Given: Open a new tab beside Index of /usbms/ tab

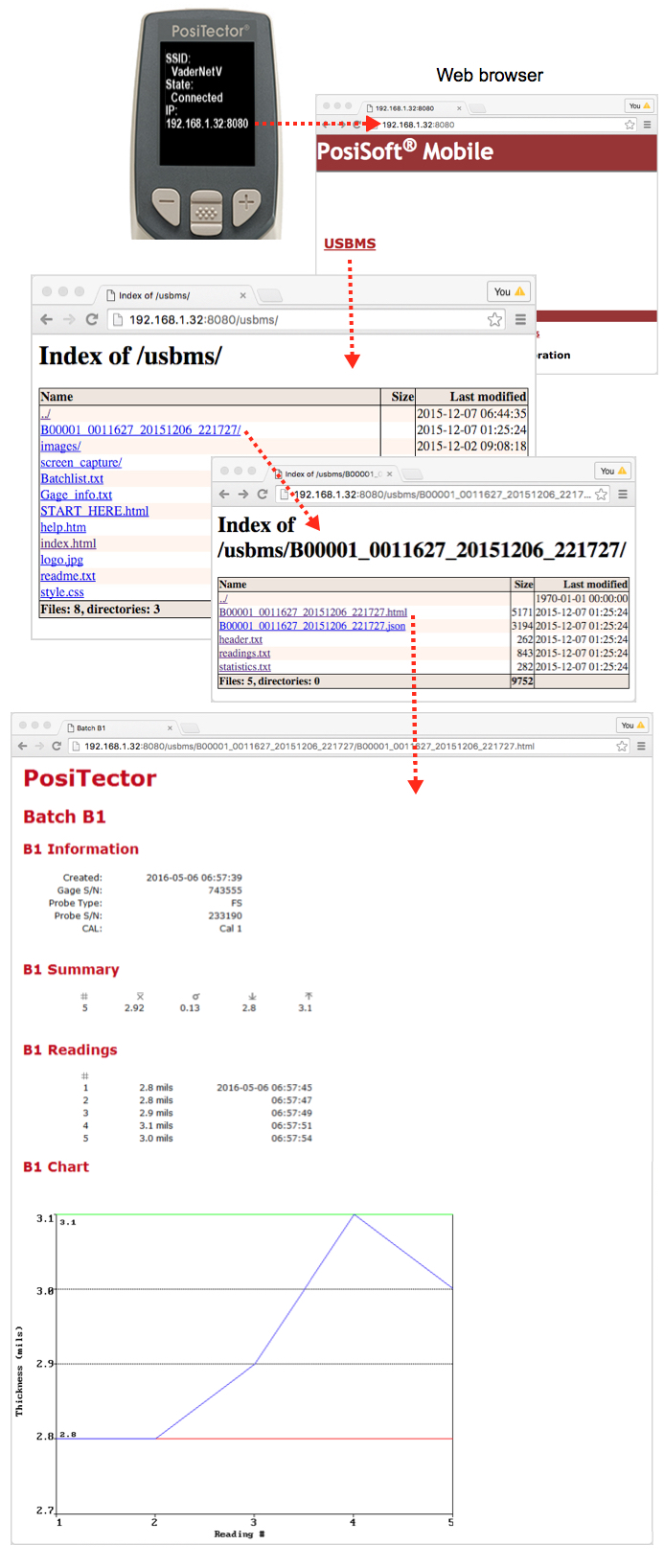Looking at the screenshot, I should [x=270, y=294].
